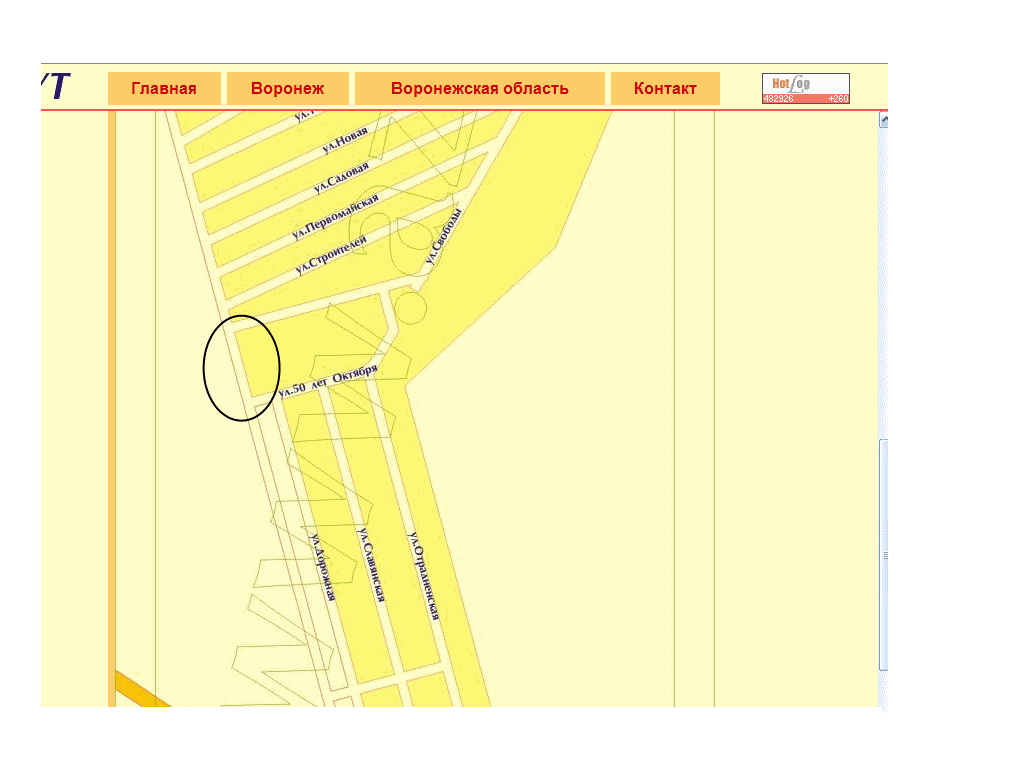The height and width of the screenshot is (768, 1024).
Task: Go to the Воронеж page
Action: [287, 88]
